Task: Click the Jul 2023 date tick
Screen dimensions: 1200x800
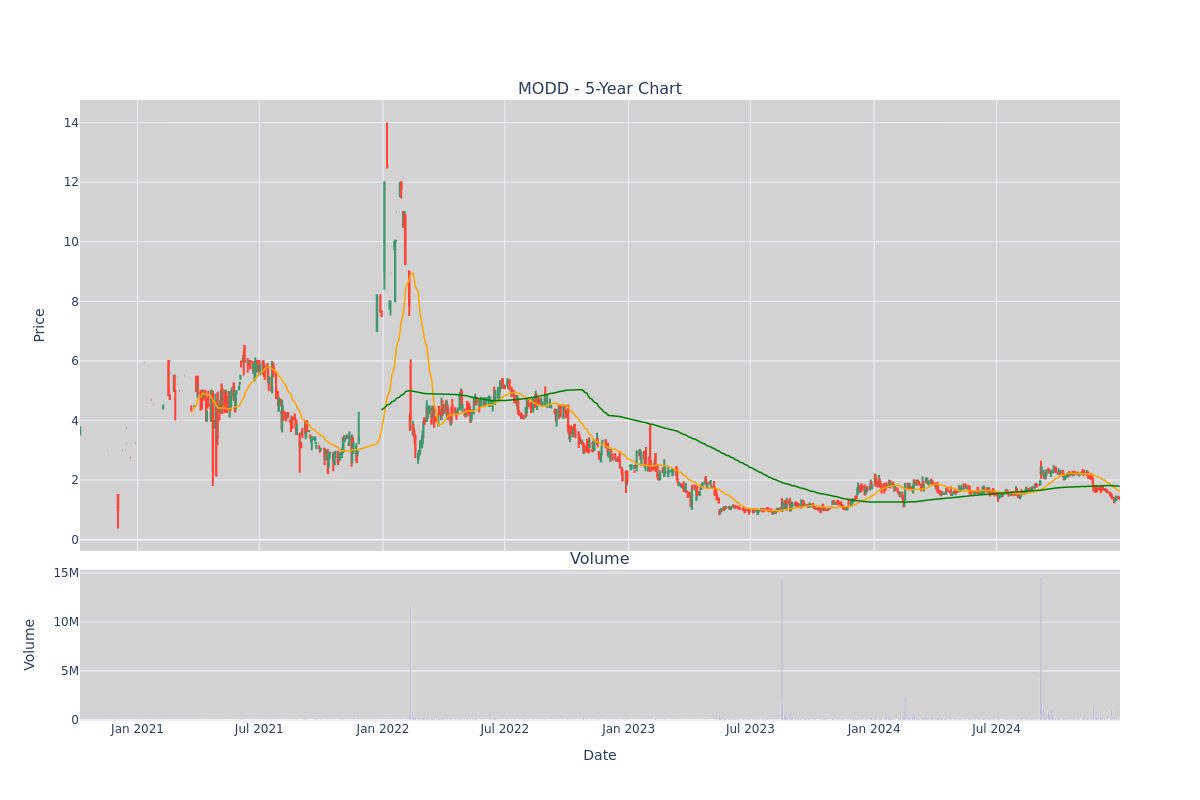Action: (750, 729)
